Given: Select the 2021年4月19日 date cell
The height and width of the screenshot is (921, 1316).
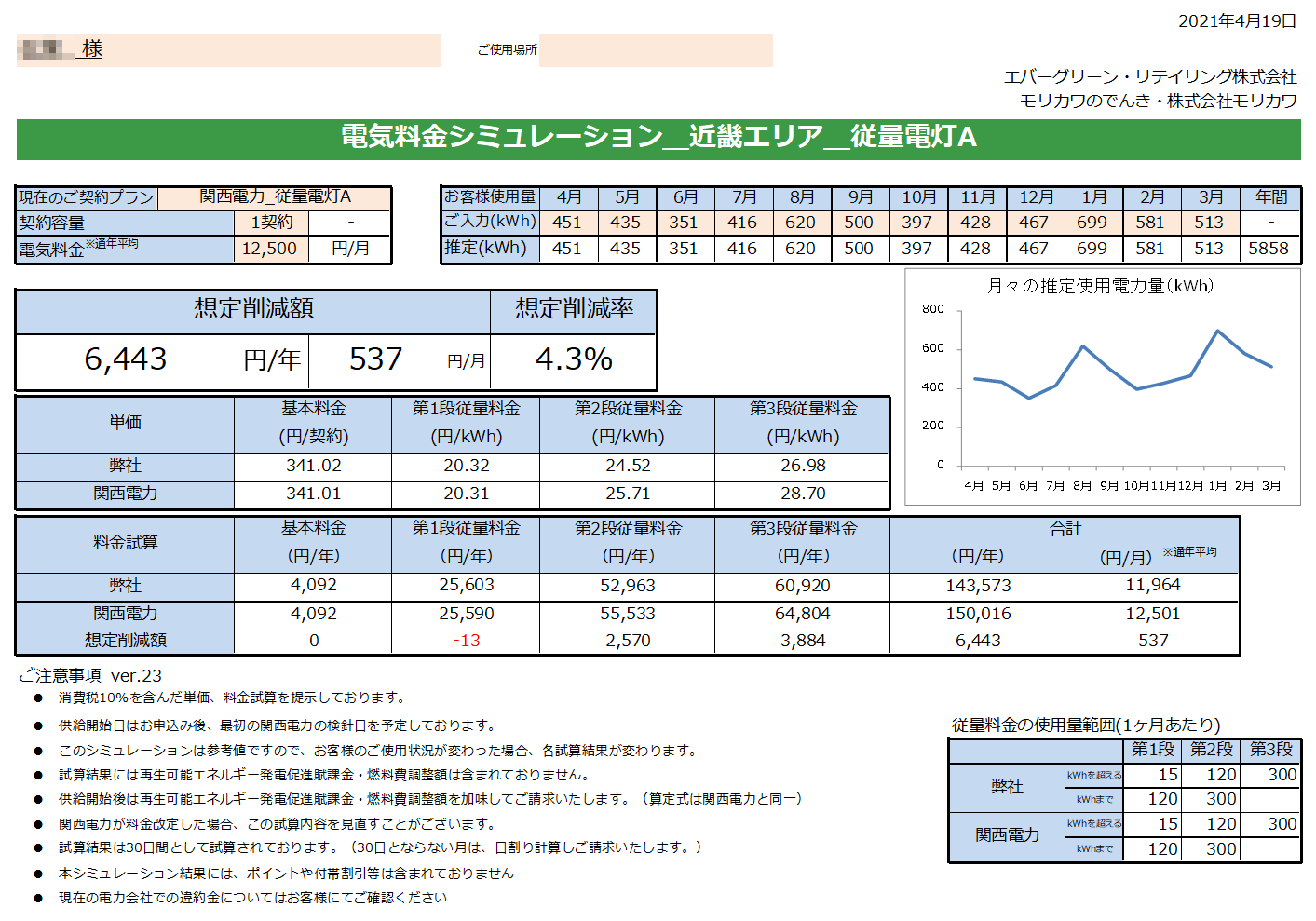Looking at the screenshot, I should tap(1237, 21).
